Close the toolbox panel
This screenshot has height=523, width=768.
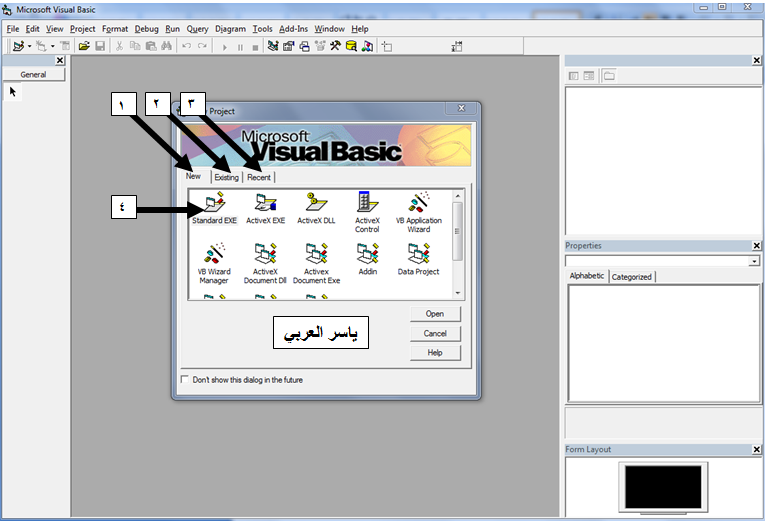(60, 60)
